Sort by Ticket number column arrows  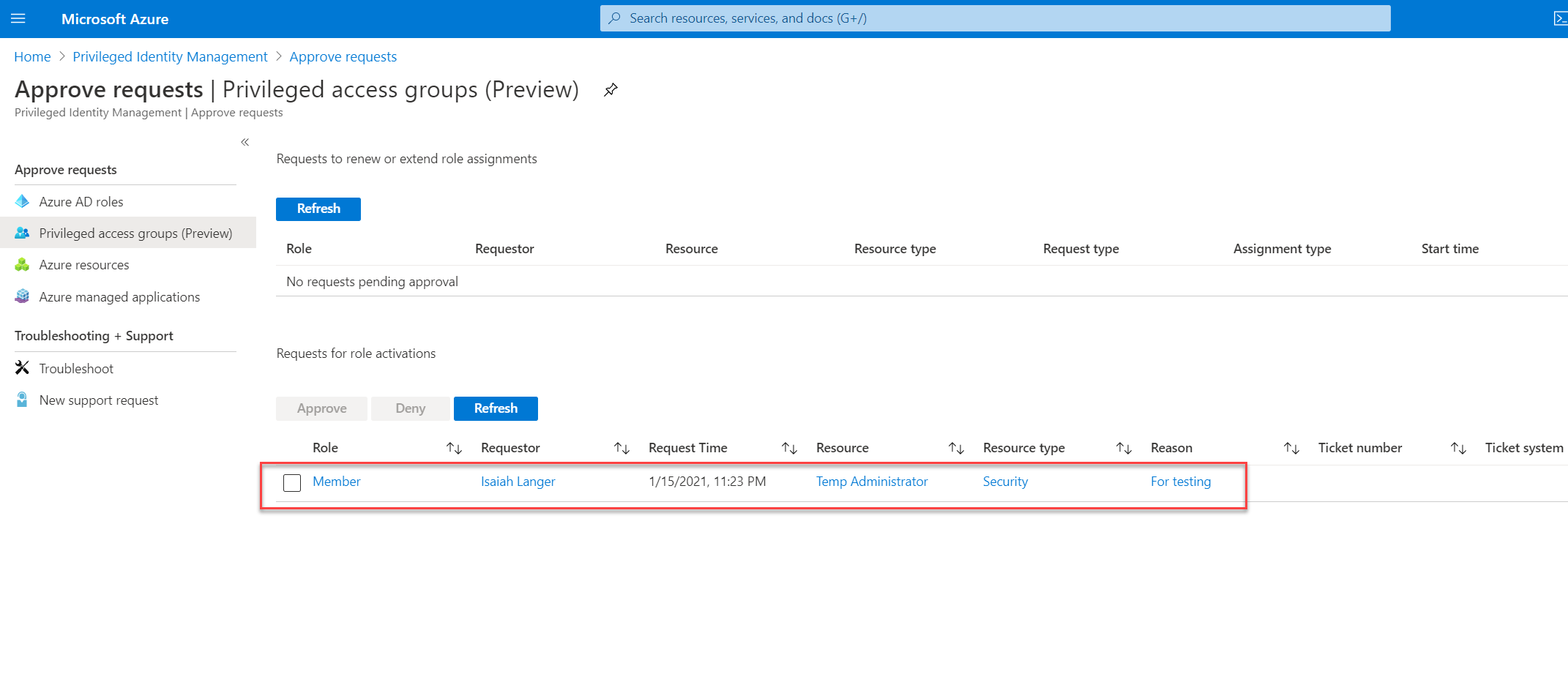pos(1458,448)
